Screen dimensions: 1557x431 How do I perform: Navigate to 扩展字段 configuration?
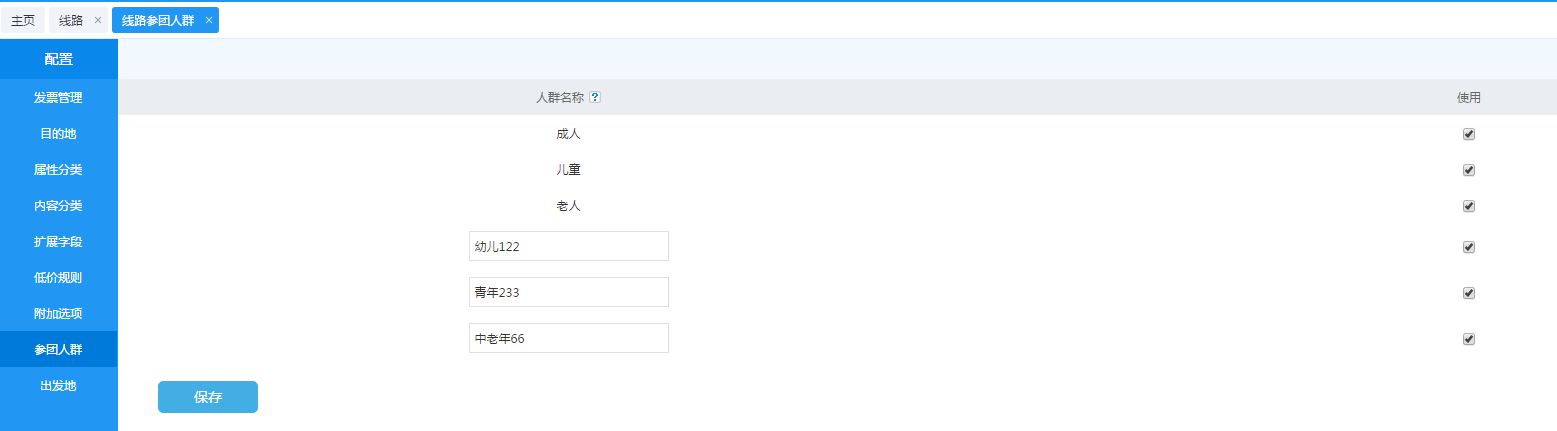click(58, 242)
